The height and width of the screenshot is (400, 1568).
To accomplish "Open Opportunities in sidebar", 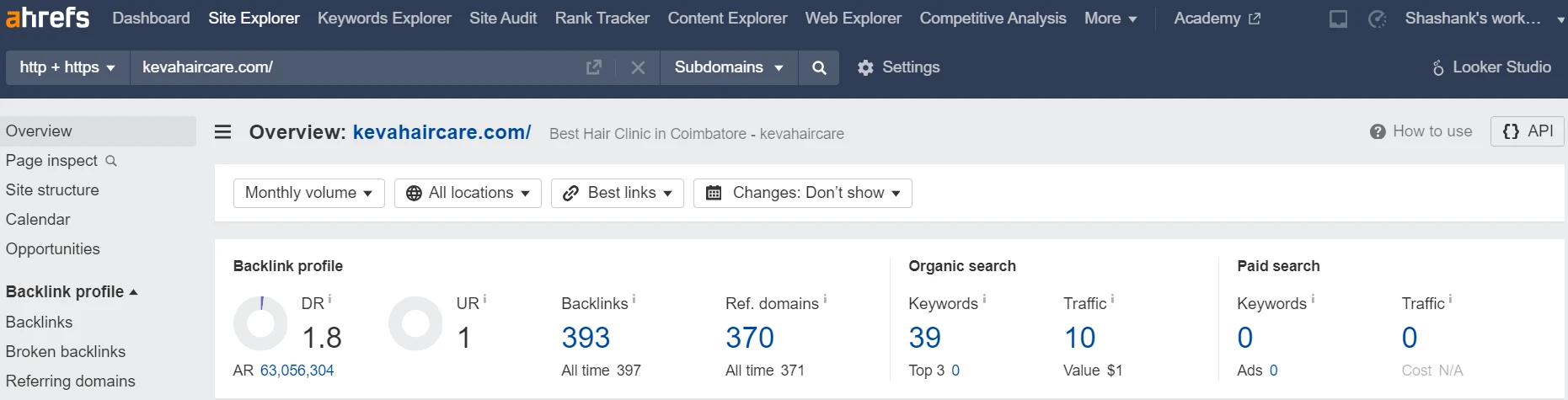I will (52, 249).
